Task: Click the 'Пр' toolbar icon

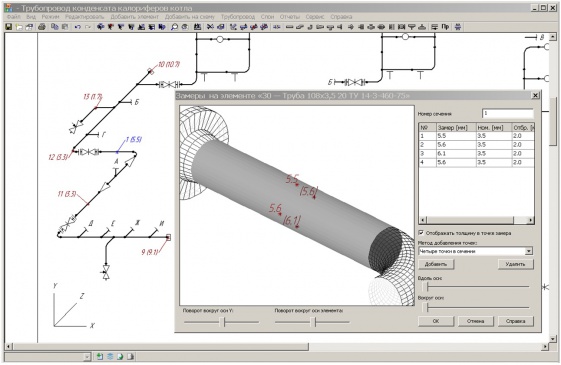Action: click(445, 27)
